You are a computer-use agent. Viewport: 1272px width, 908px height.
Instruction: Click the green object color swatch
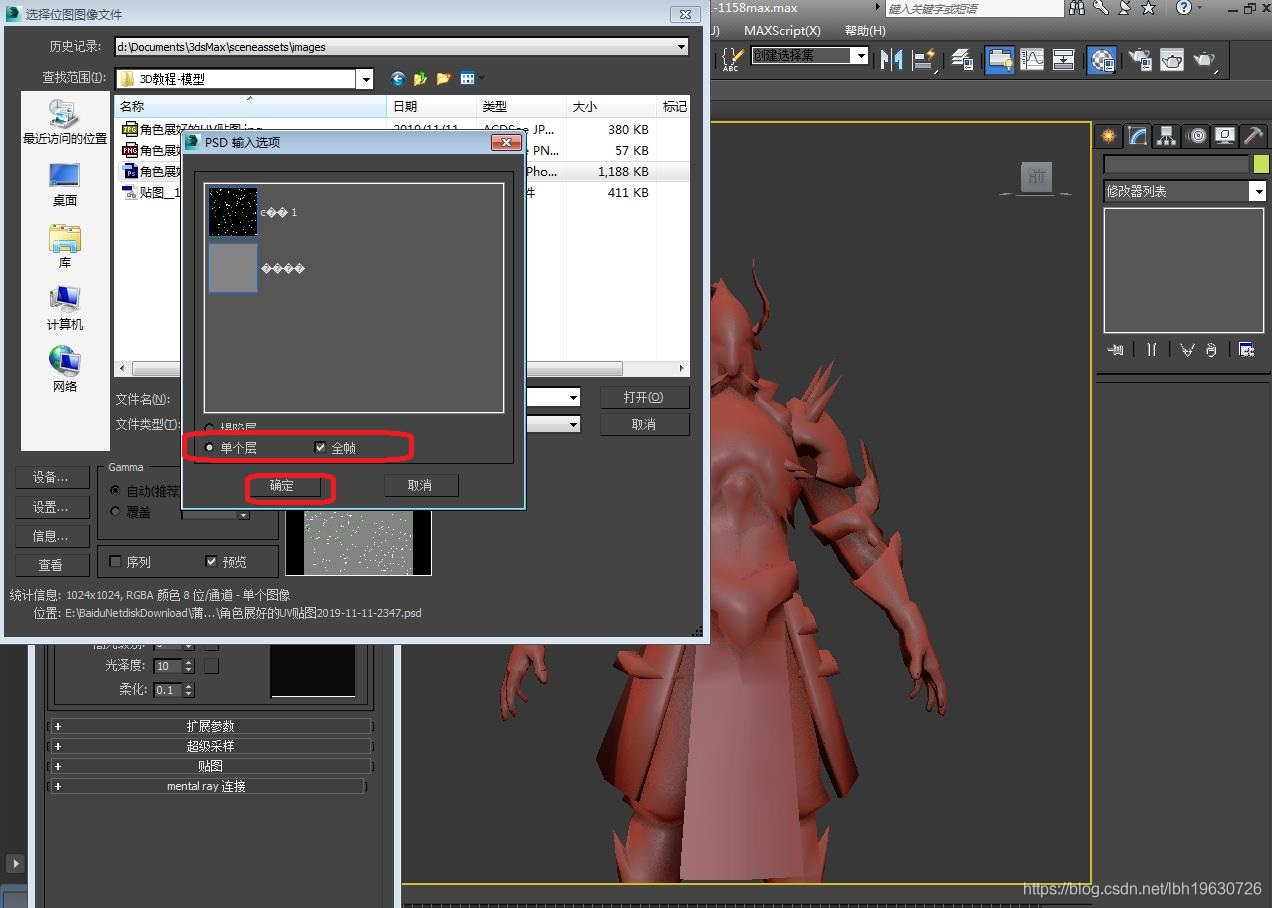1260,164
